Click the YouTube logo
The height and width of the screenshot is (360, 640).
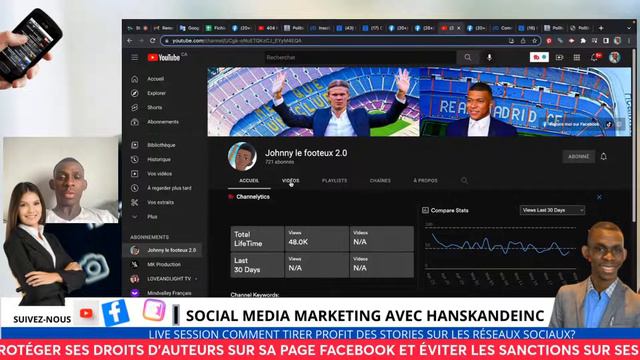(x=164, y=58)
